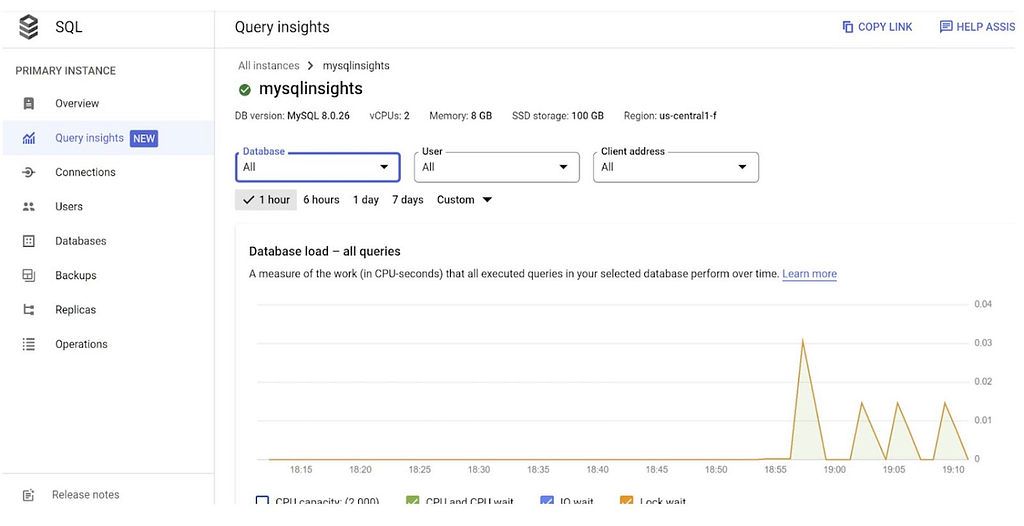Open Users via its people icon
Viewport: 1024px width, 526px height.
tap(29, 207)
